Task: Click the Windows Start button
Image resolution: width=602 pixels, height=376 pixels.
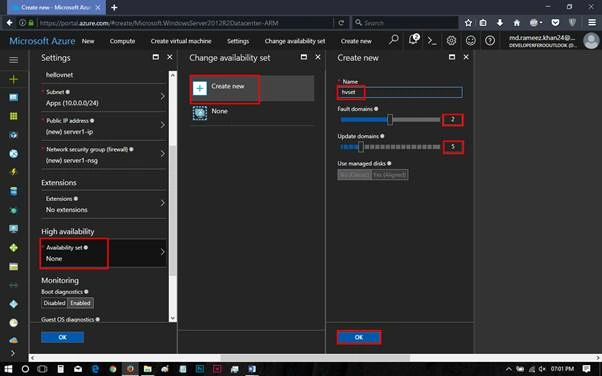Action: 8,369
